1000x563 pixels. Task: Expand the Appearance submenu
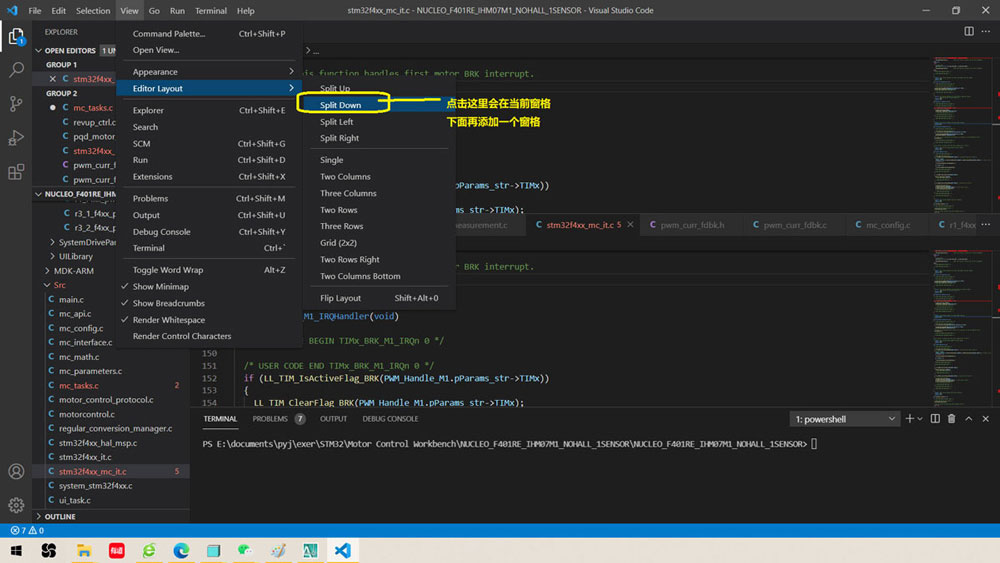(x=208, y=71)
